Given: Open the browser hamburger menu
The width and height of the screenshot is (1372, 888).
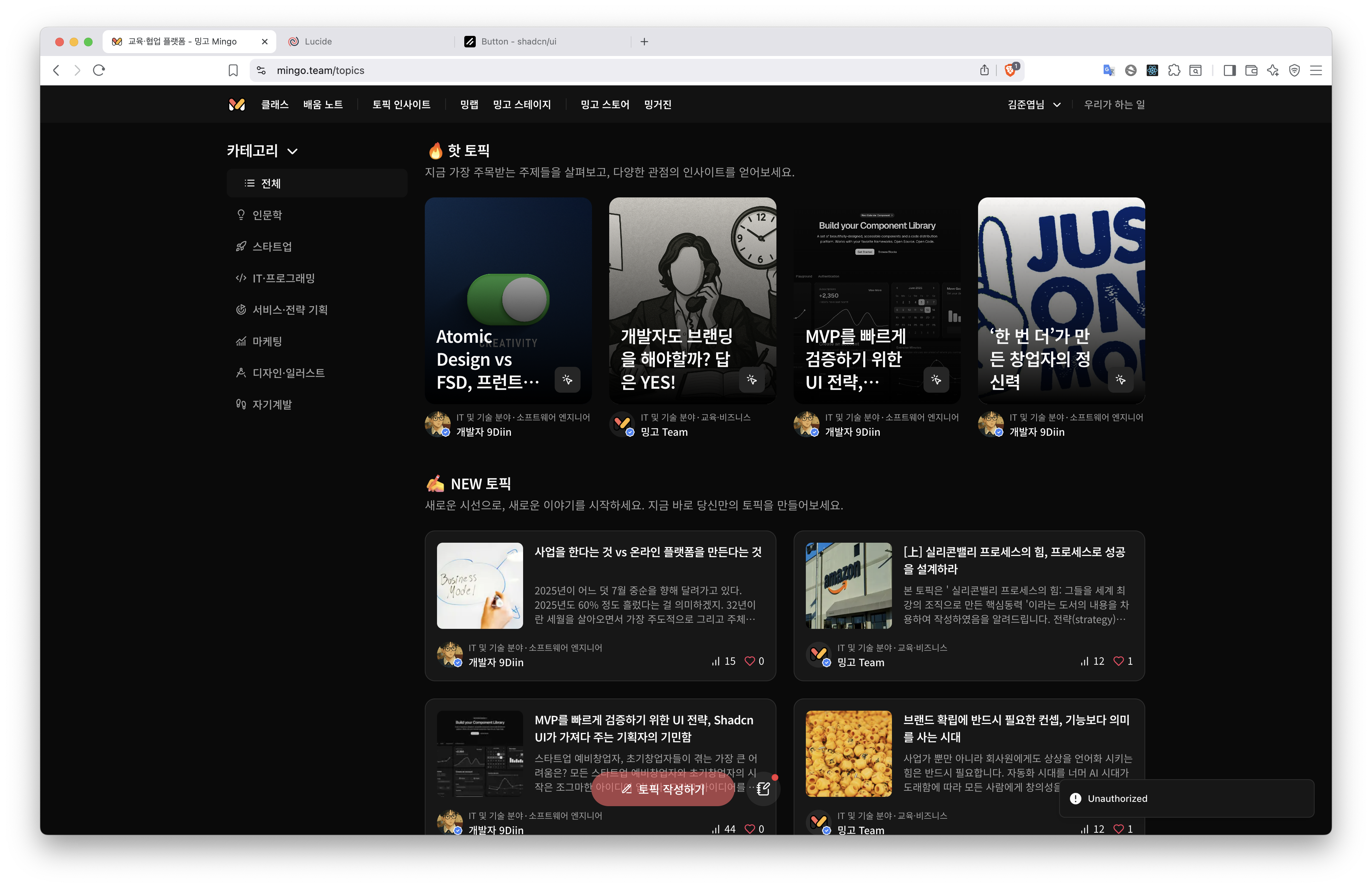Looking at the screenshot, I should pos(1316,70).
